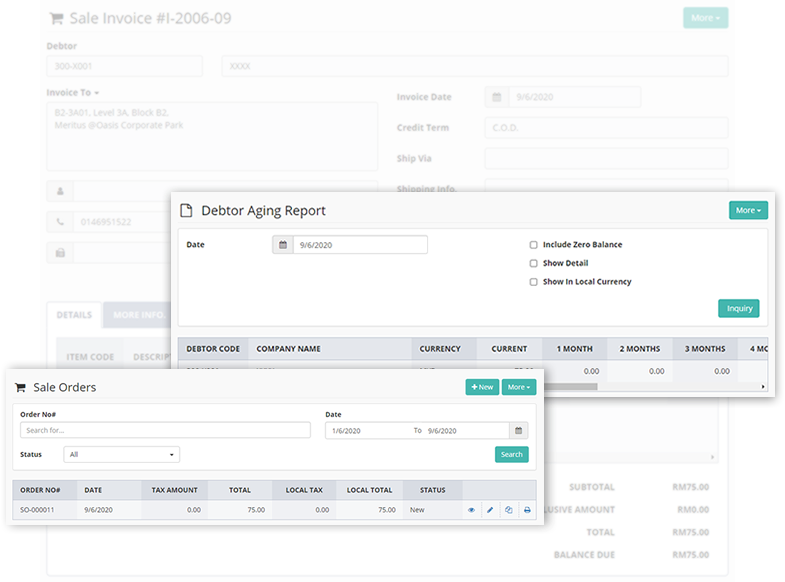The height and width of the screenshot is (582, 785).
Task: Enable Include Zero Balance checkbox
Action: (534, 245)
